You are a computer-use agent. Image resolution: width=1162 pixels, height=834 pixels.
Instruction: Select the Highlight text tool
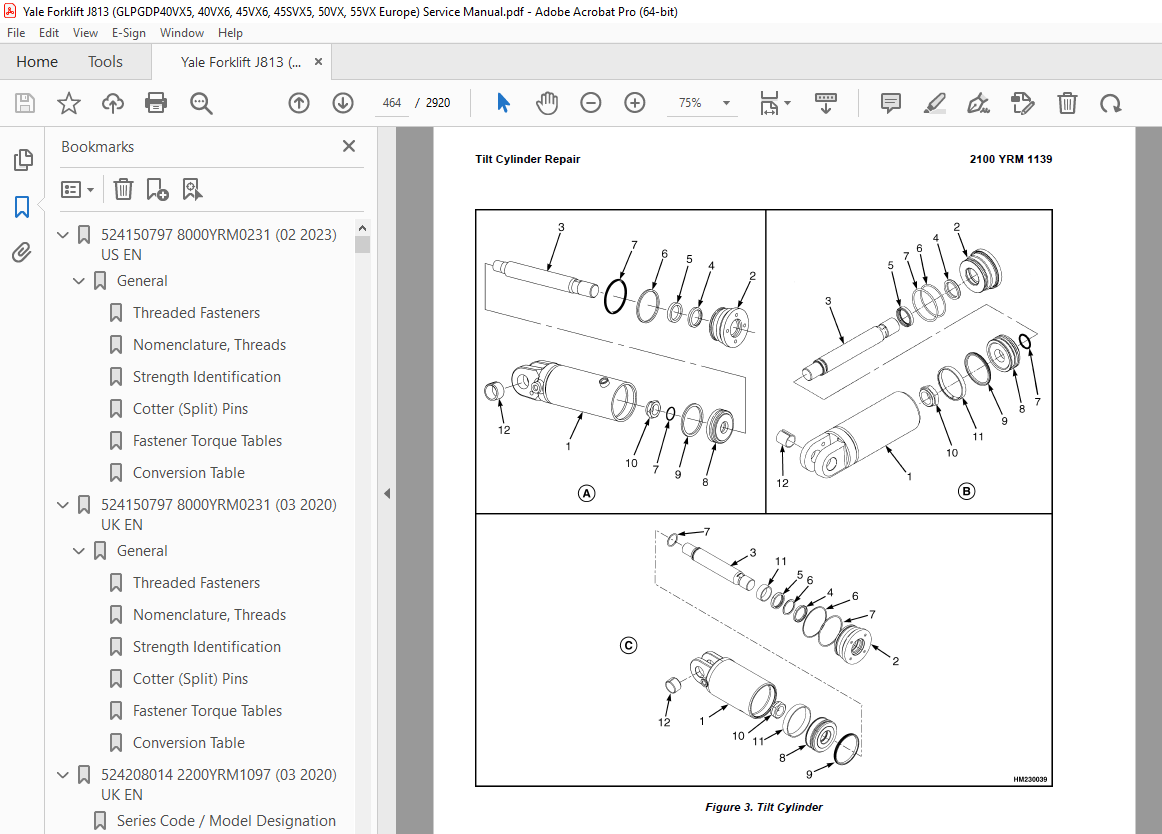pyautogui.click(x=934, y=103)
